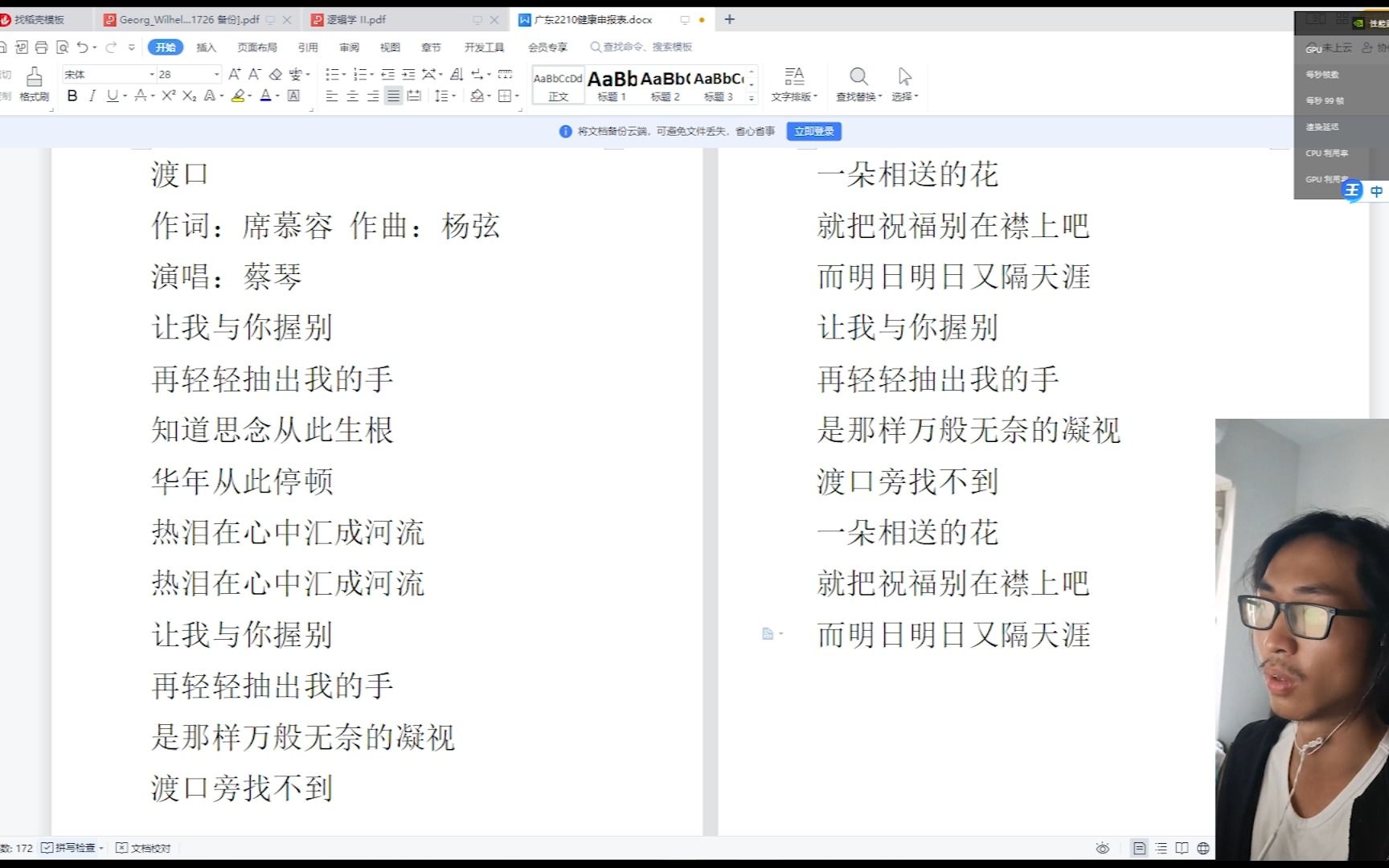Expand the bullet list dropdown arrow

(x=345, y=75)
